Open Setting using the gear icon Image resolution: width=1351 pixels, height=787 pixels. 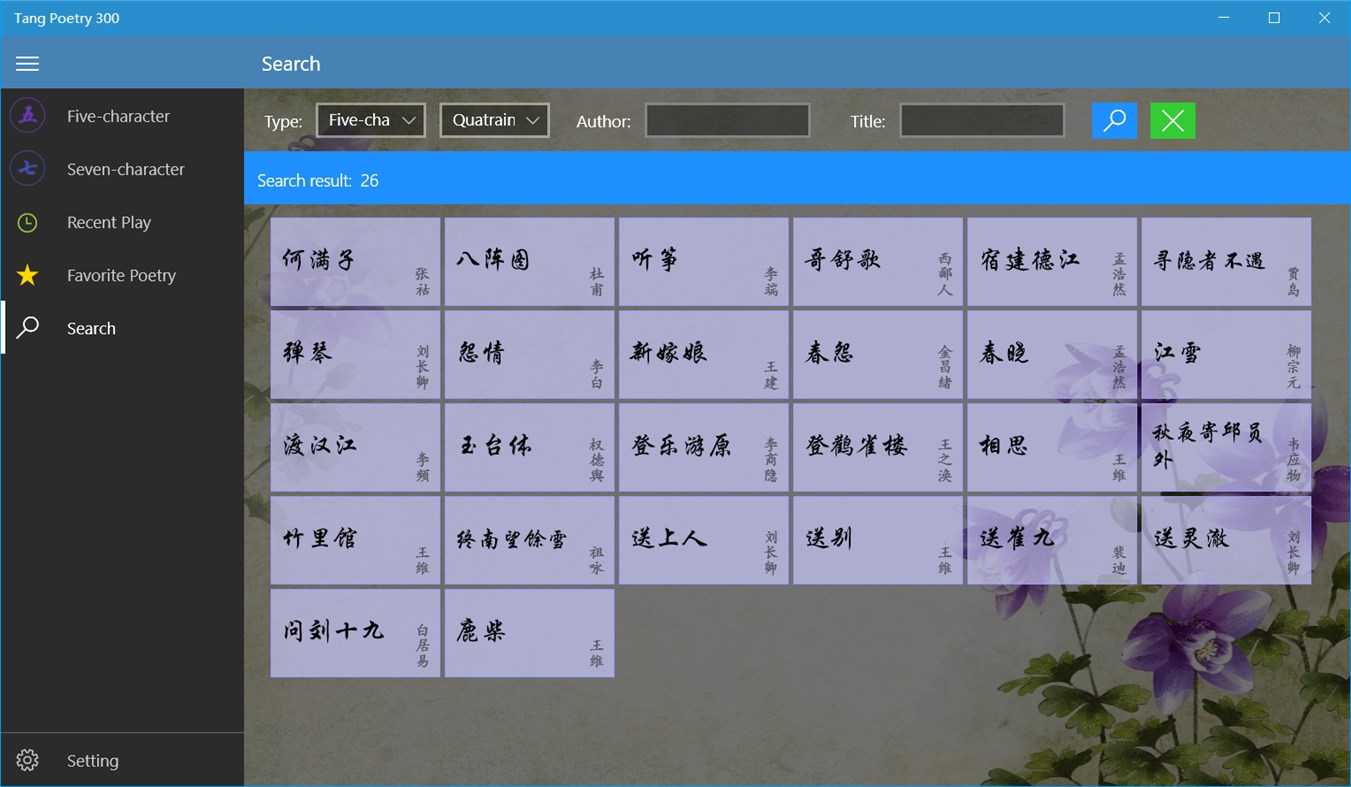[x=27, y=760]
